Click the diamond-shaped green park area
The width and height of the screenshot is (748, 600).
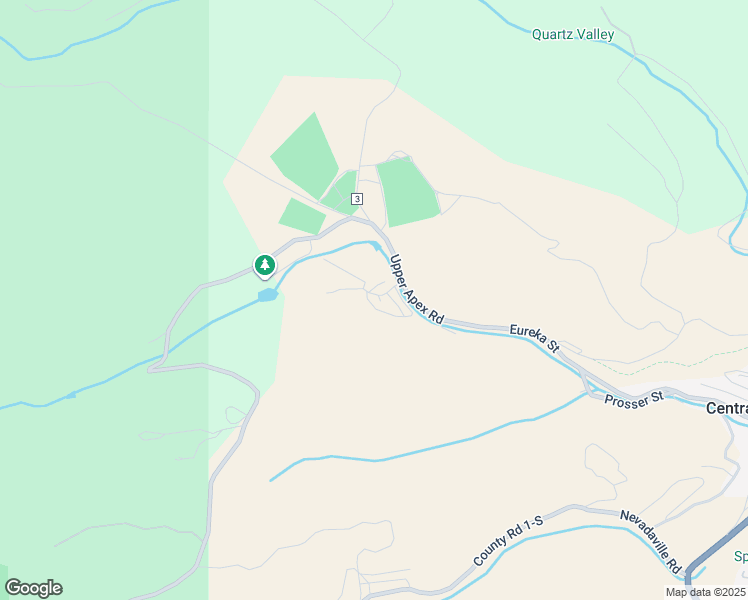[x=305, y=155]
